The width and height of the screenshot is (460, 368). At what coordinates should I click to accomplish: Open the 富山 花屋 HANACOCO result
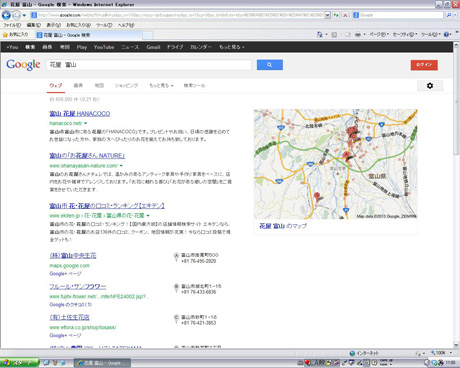pos(80,114)
